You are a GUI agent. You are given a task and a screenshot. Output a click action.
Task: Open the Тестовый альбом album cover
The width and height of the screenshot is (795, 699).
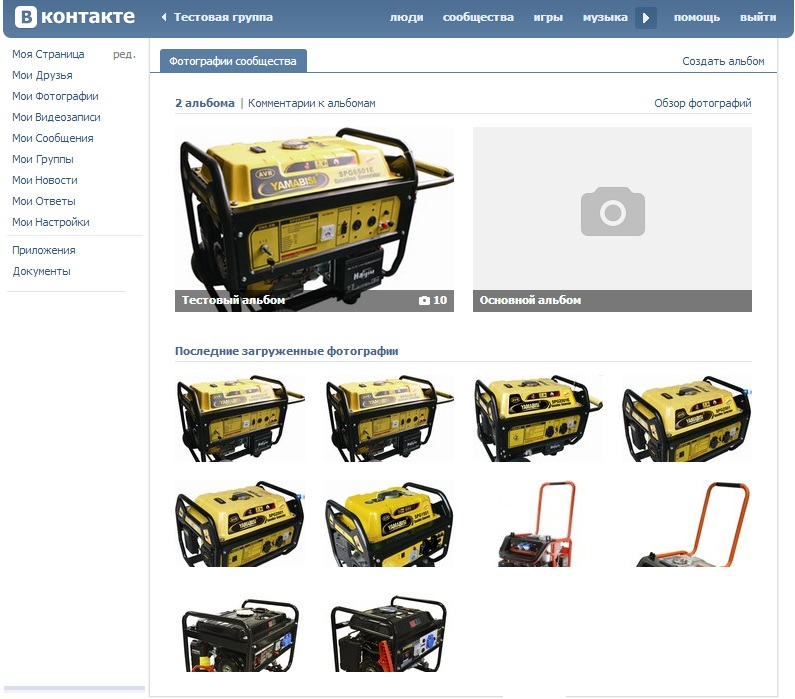click(314, 210)
